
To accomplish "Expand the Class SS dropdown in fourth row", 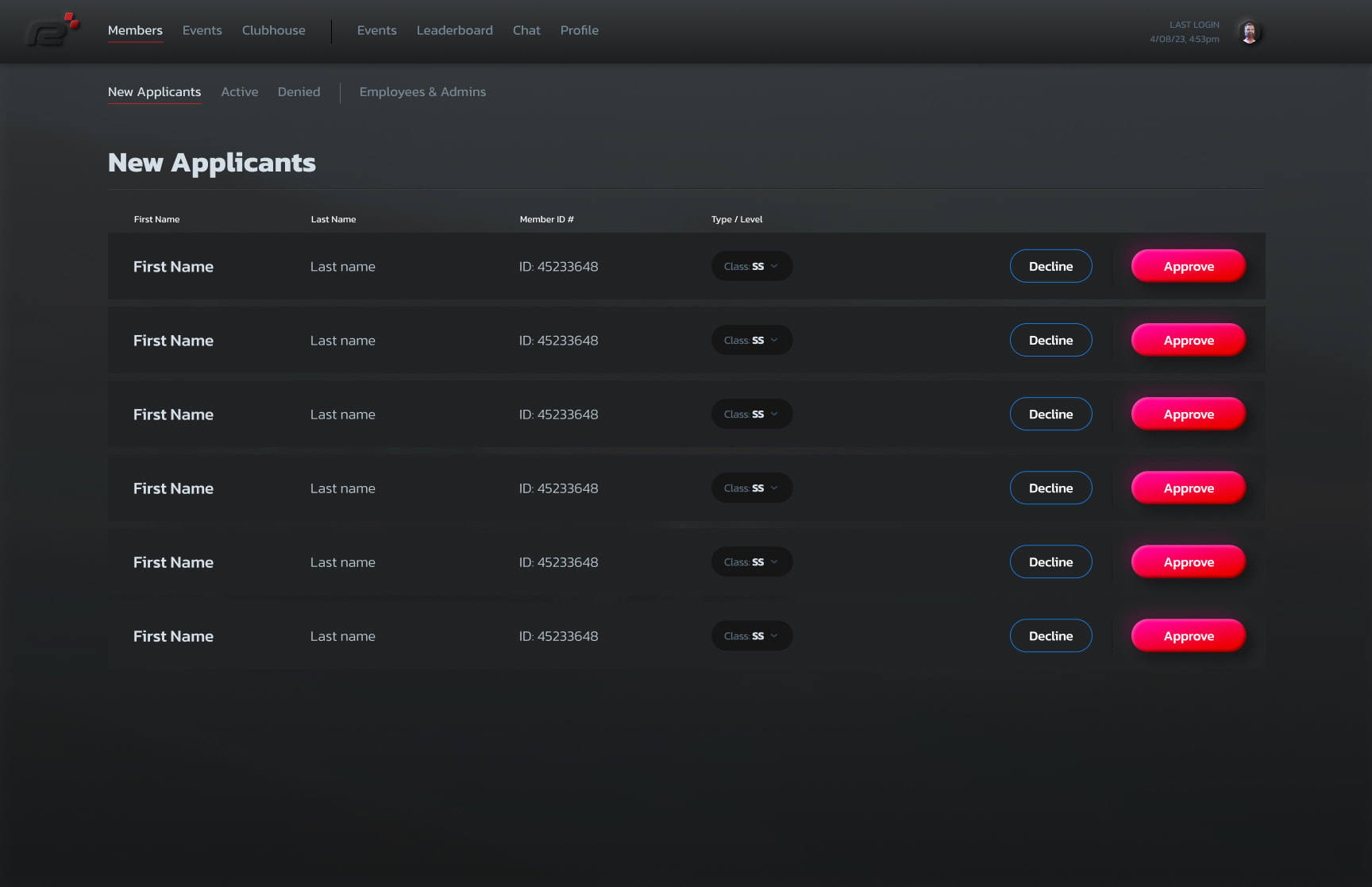I will (x=752, y=488).
